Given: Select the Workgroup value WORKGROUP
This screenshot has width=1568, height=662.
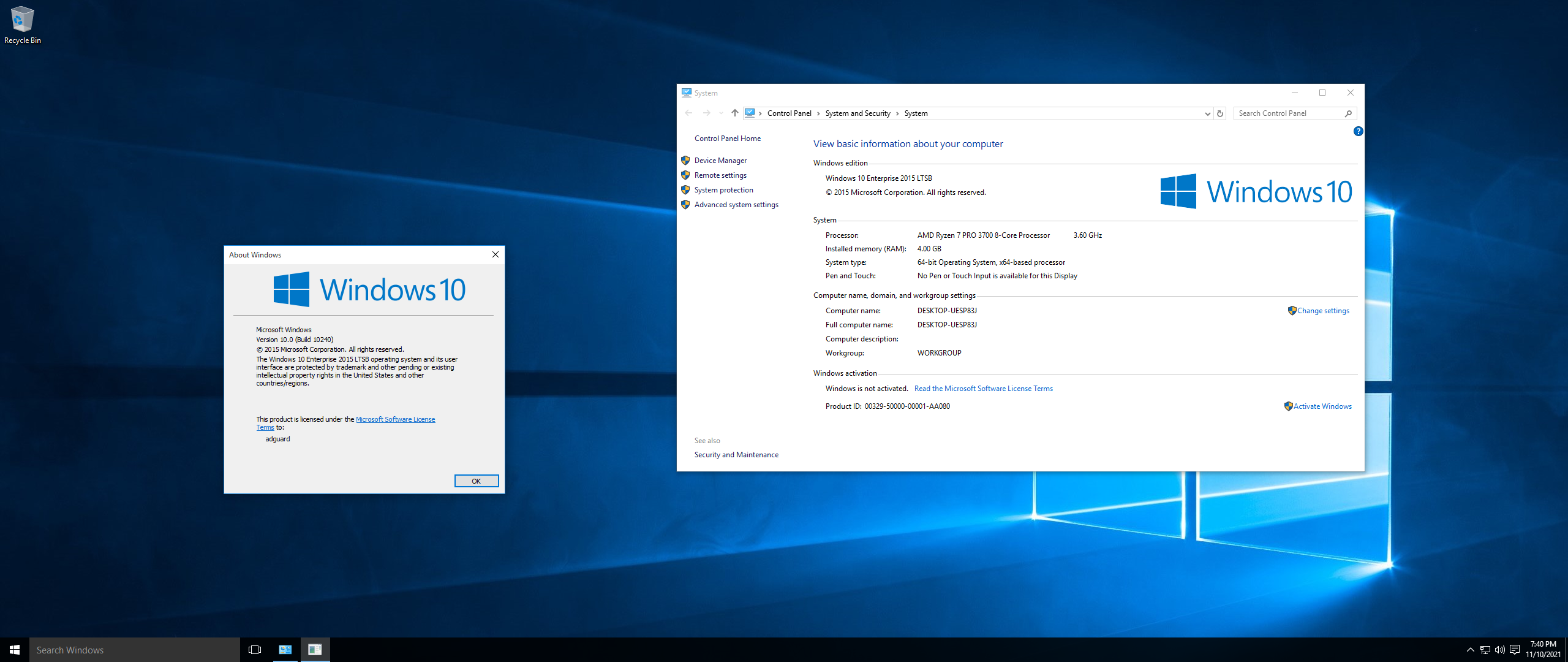Looking at the screenshot, I should pos(939,353).
